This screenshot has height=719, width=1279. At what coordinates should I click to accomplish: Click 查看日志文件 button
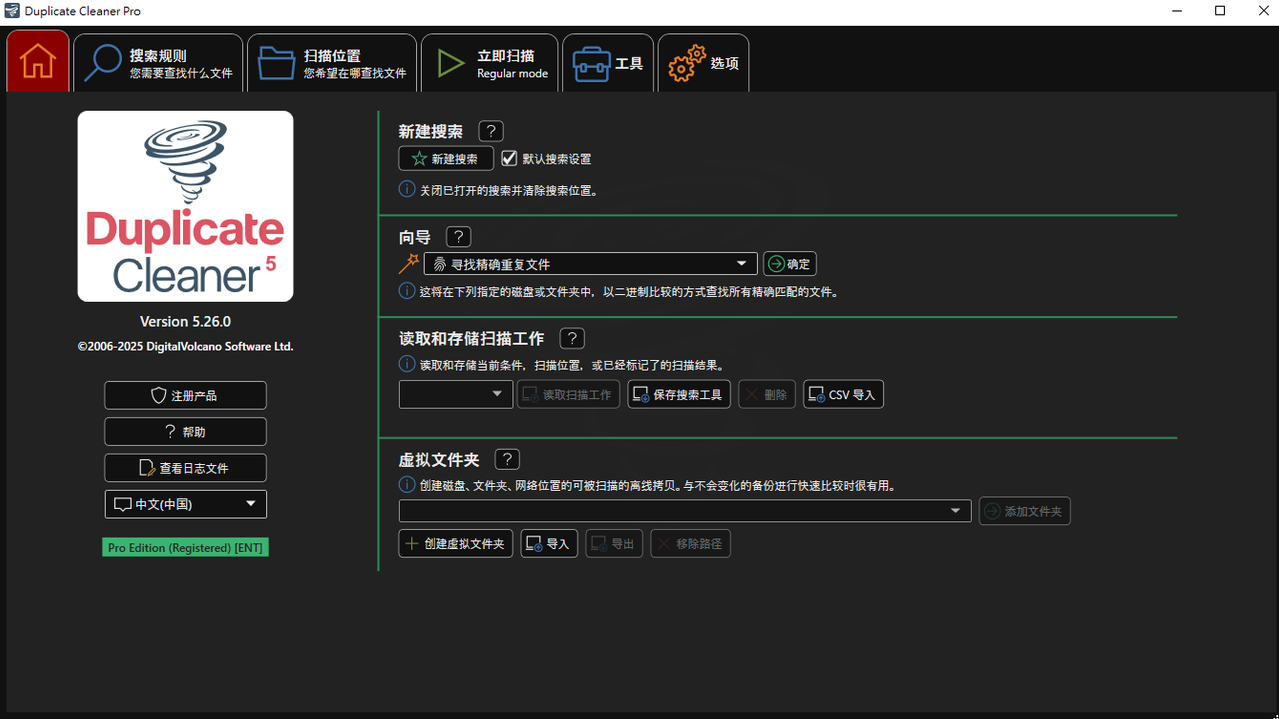click(185, 468)
